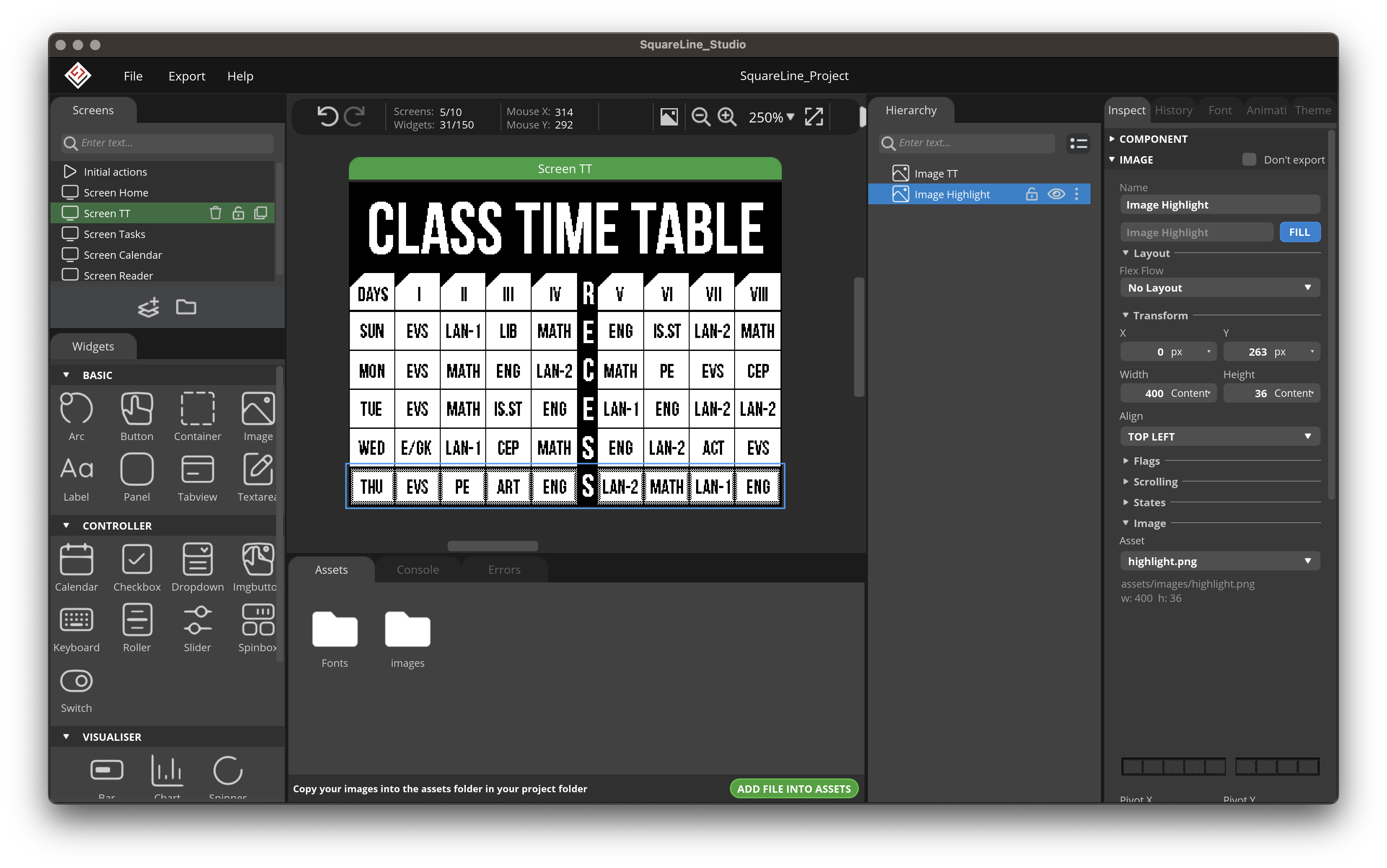The image size is (1387, 868).
Task: Toggle visibility eye for Image Highlight
Action: [x=1055, y=194]
